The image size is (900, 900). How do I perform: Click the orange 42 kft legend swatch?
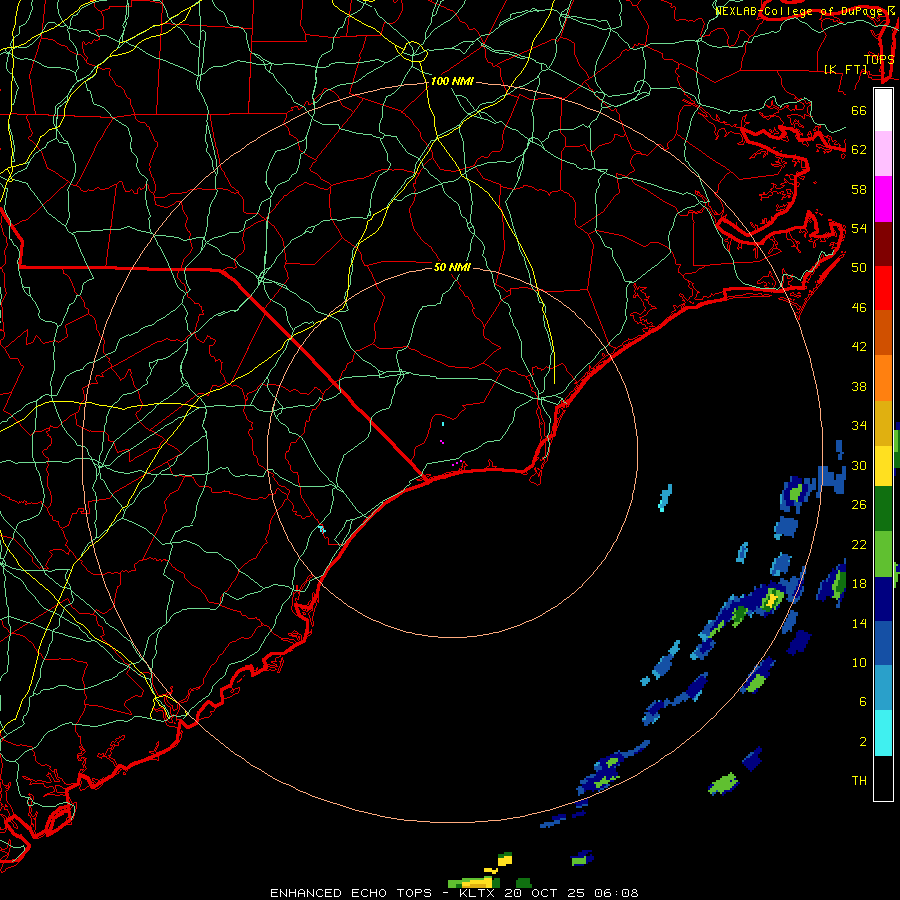point(883,377)
